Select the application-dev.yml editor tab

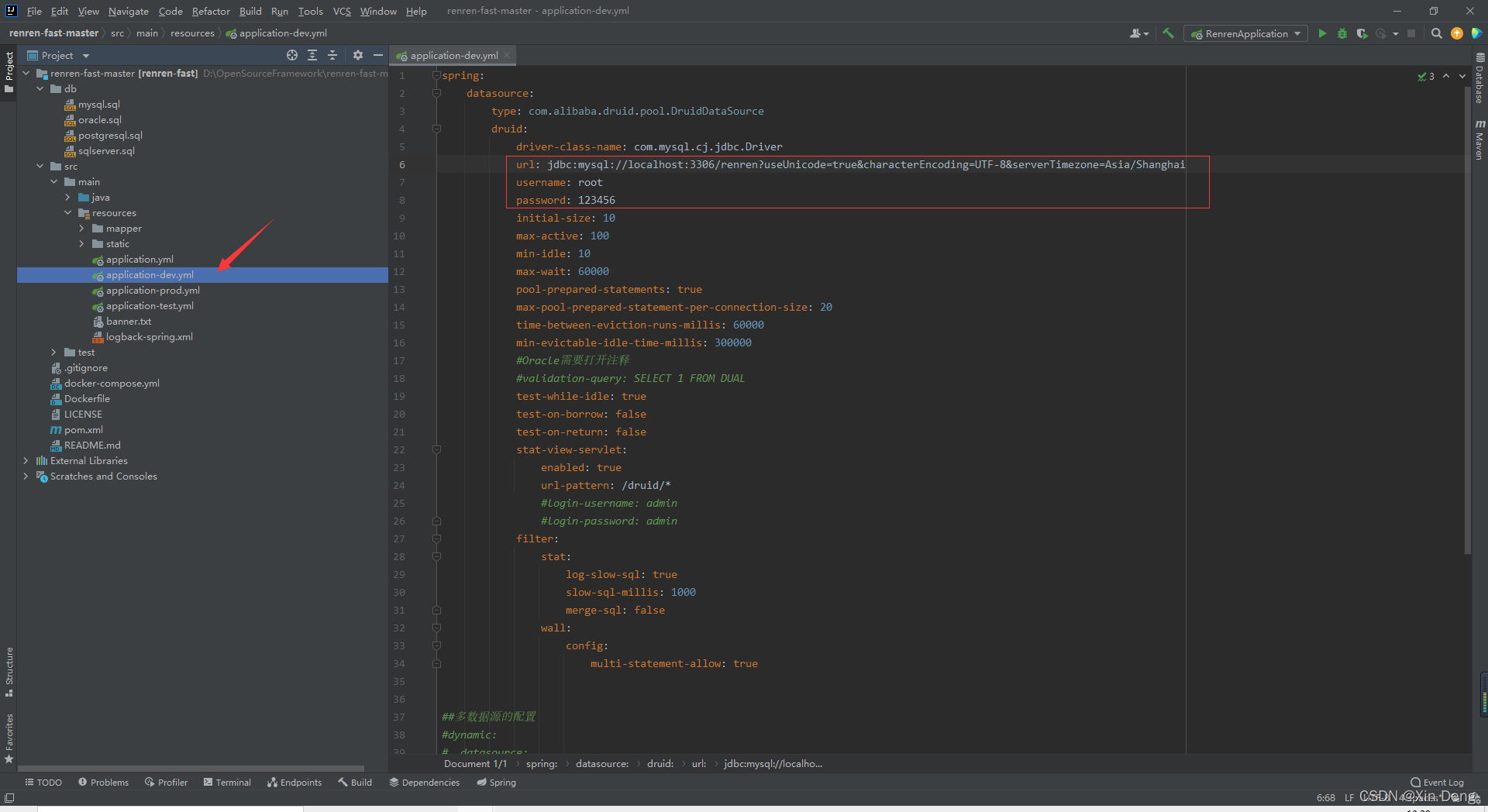coord(454,56)
